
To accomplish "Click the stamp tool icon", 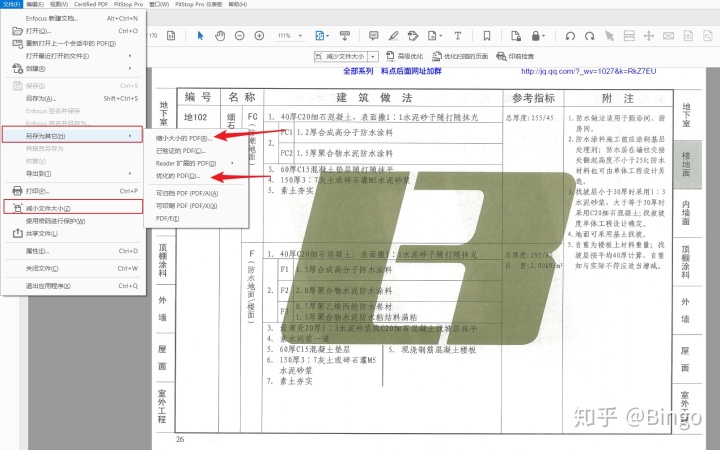I will [x=413, y=36].
